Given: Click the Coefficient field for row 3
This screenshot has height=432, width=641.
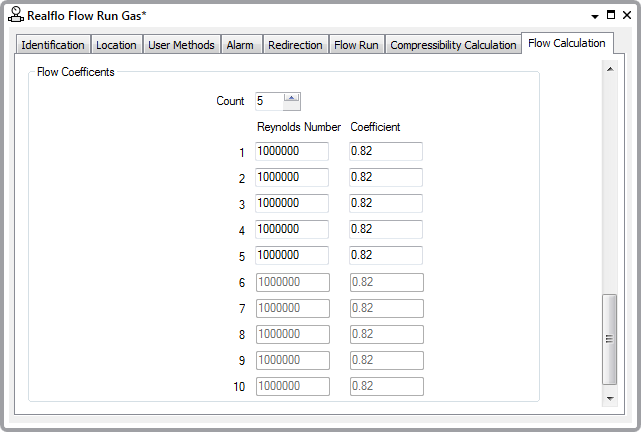Looking at the screenshot, I should click(385, 203).
